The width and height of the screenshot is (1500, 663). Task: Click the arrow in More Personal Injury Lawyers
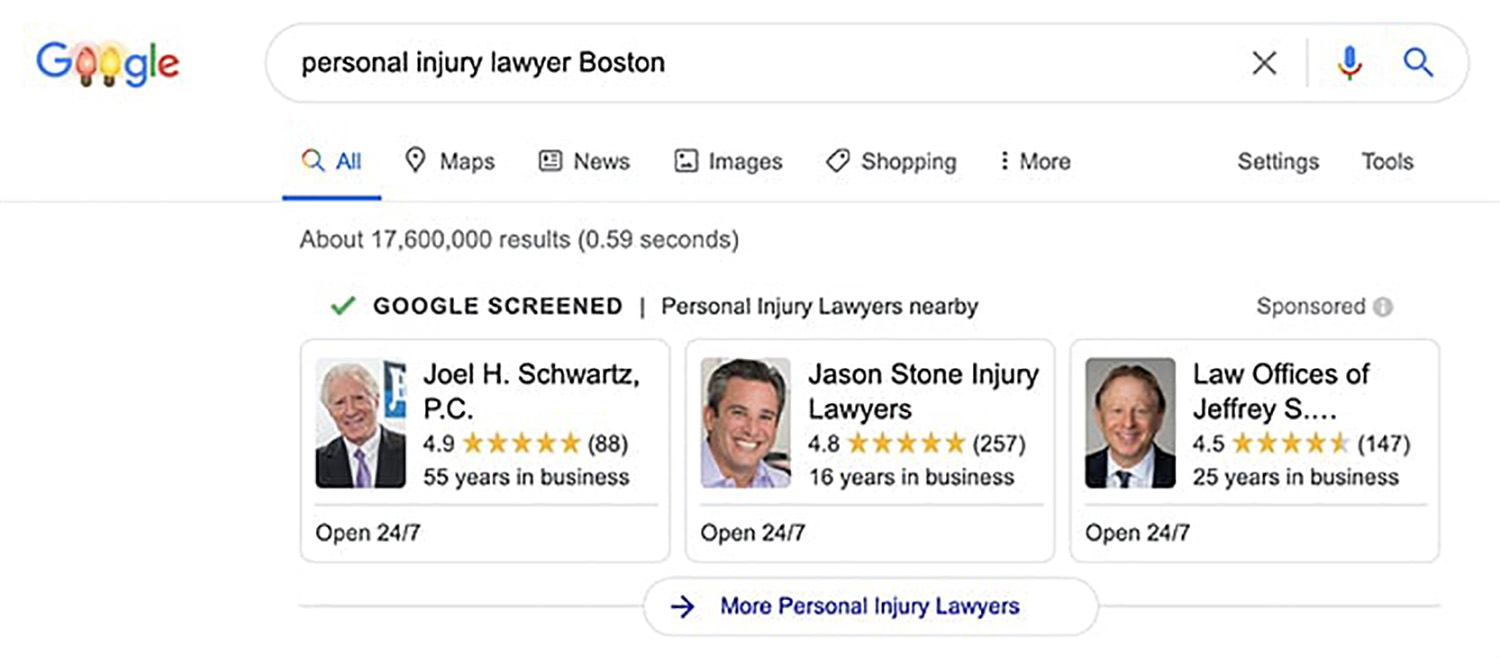tap(682, 606)
